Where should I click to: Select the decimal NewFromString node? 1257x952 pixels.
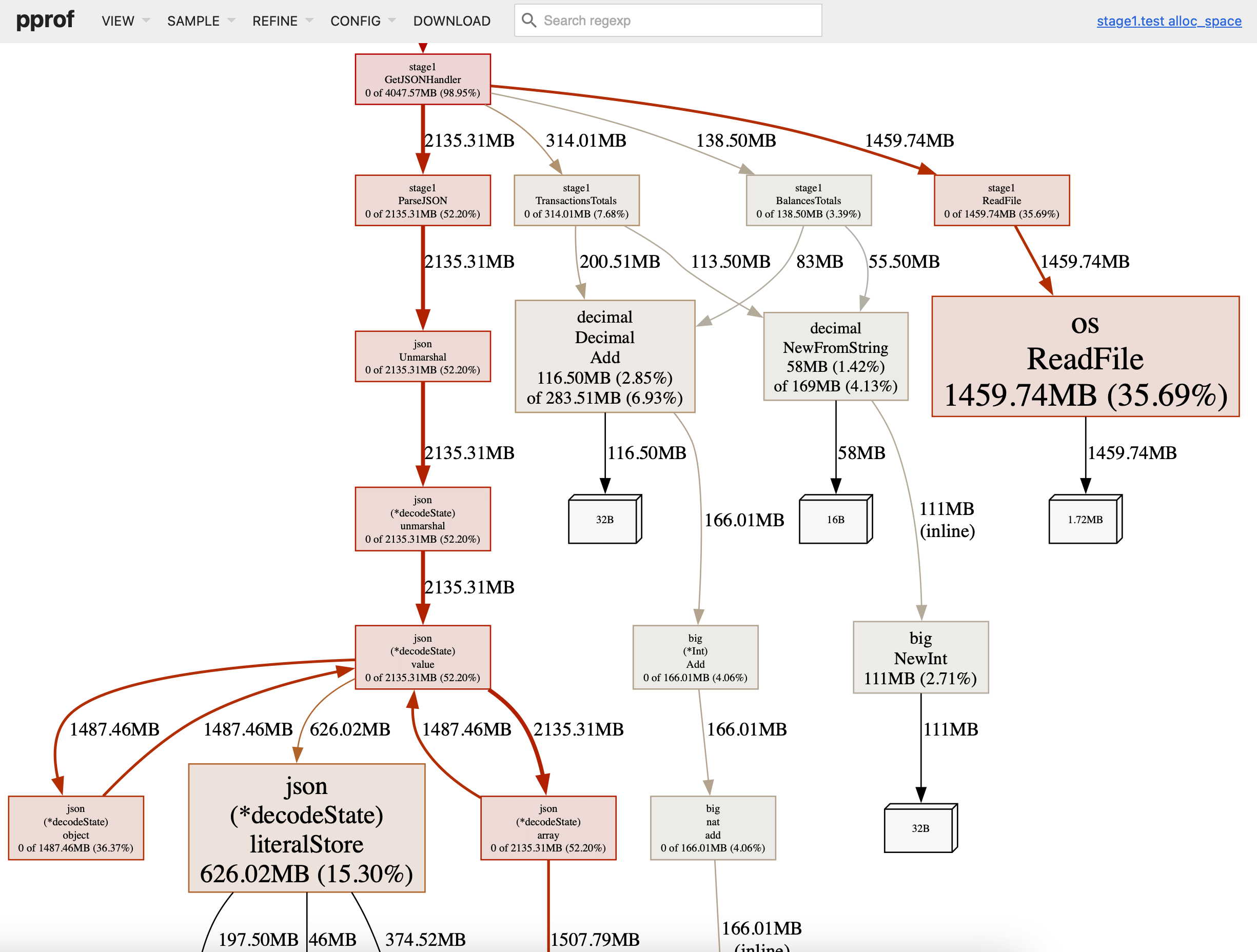click(x=835, y=356)
